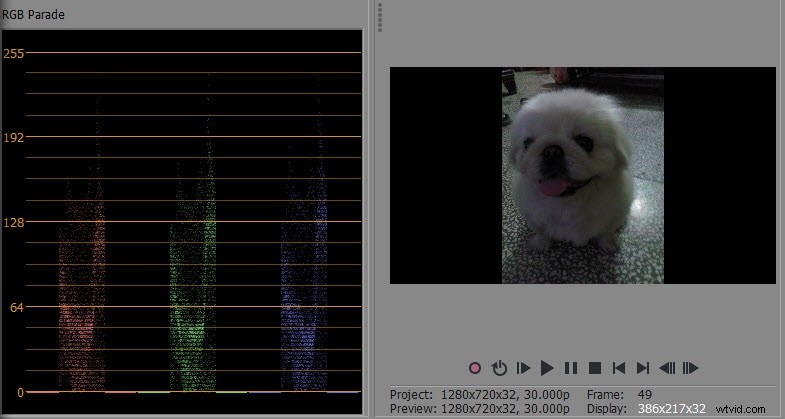The width and height of the screenshot is (785, 419).
Task: Start playback with the Play button
Action: (547, 368)
